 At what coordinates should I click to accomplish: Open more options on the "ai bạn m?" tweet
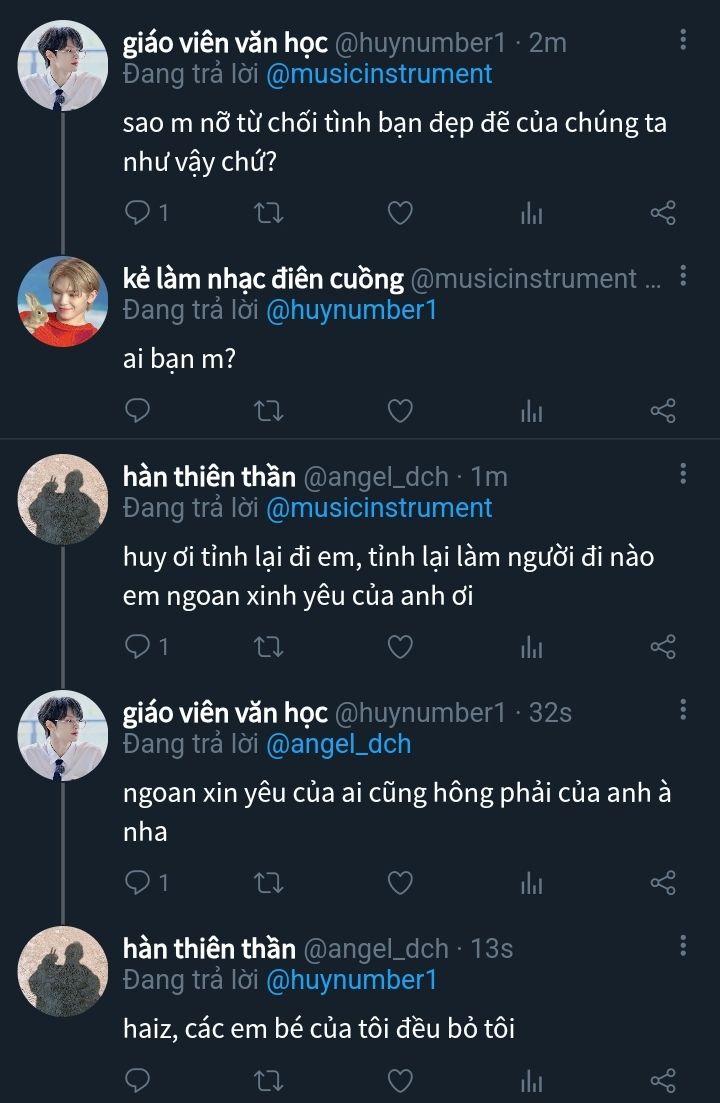point(683,276)
